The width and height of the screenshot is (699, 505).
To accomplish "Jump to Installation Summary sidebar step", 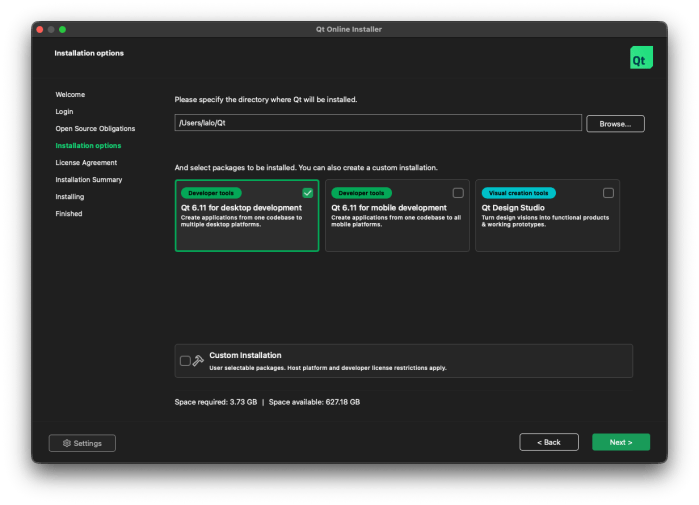I will tap(89, 179).
